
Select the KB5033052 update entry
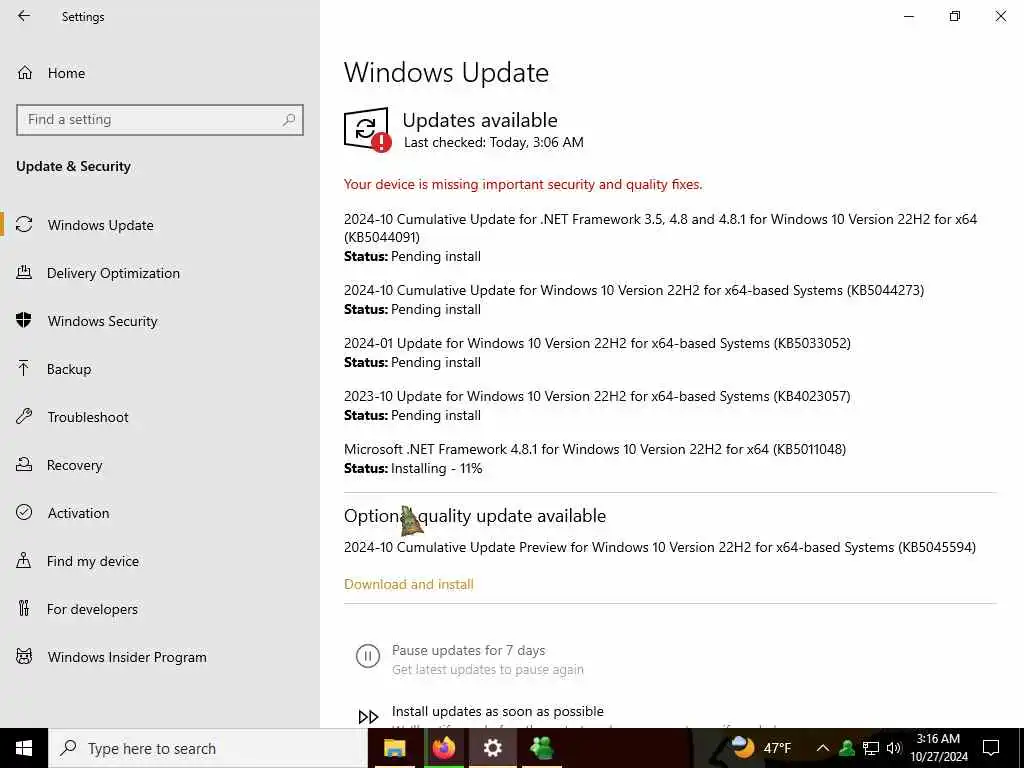tap(598, 343)
